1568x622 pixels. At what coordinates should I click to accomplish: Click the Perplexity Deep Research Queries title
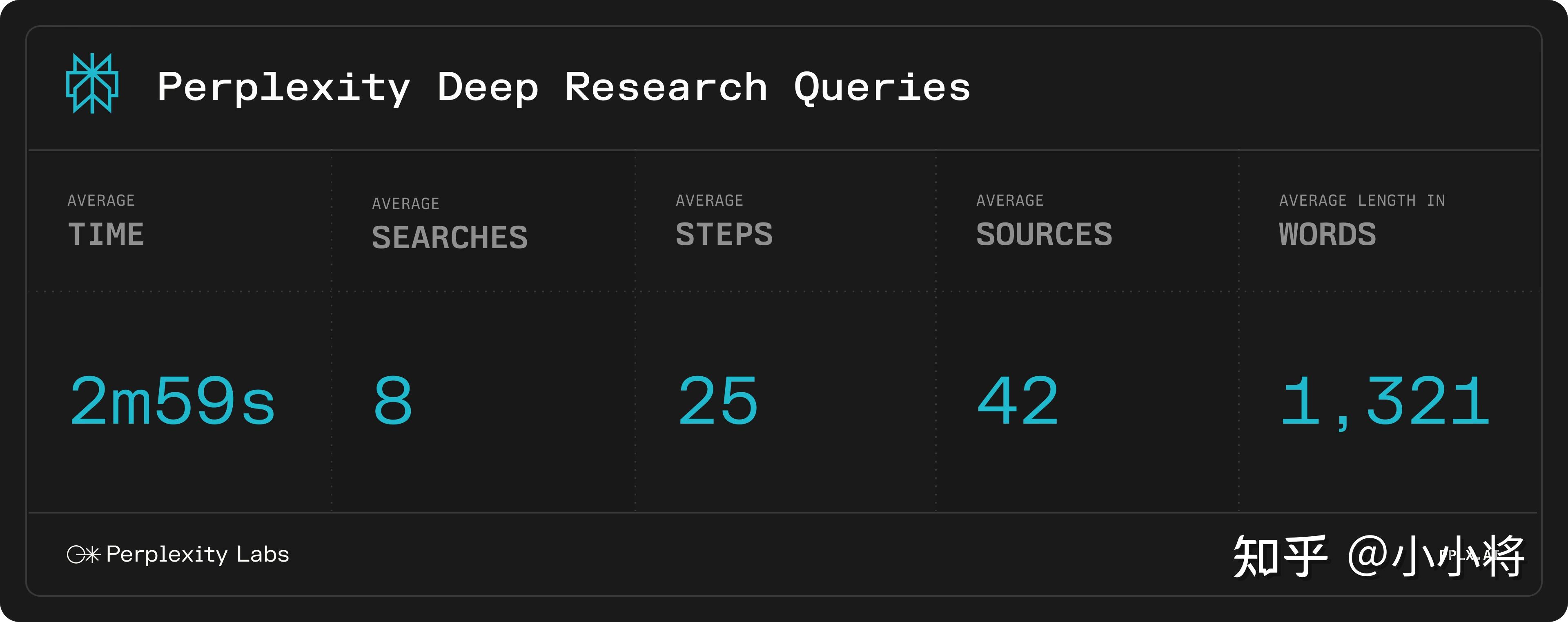point(563,87)
